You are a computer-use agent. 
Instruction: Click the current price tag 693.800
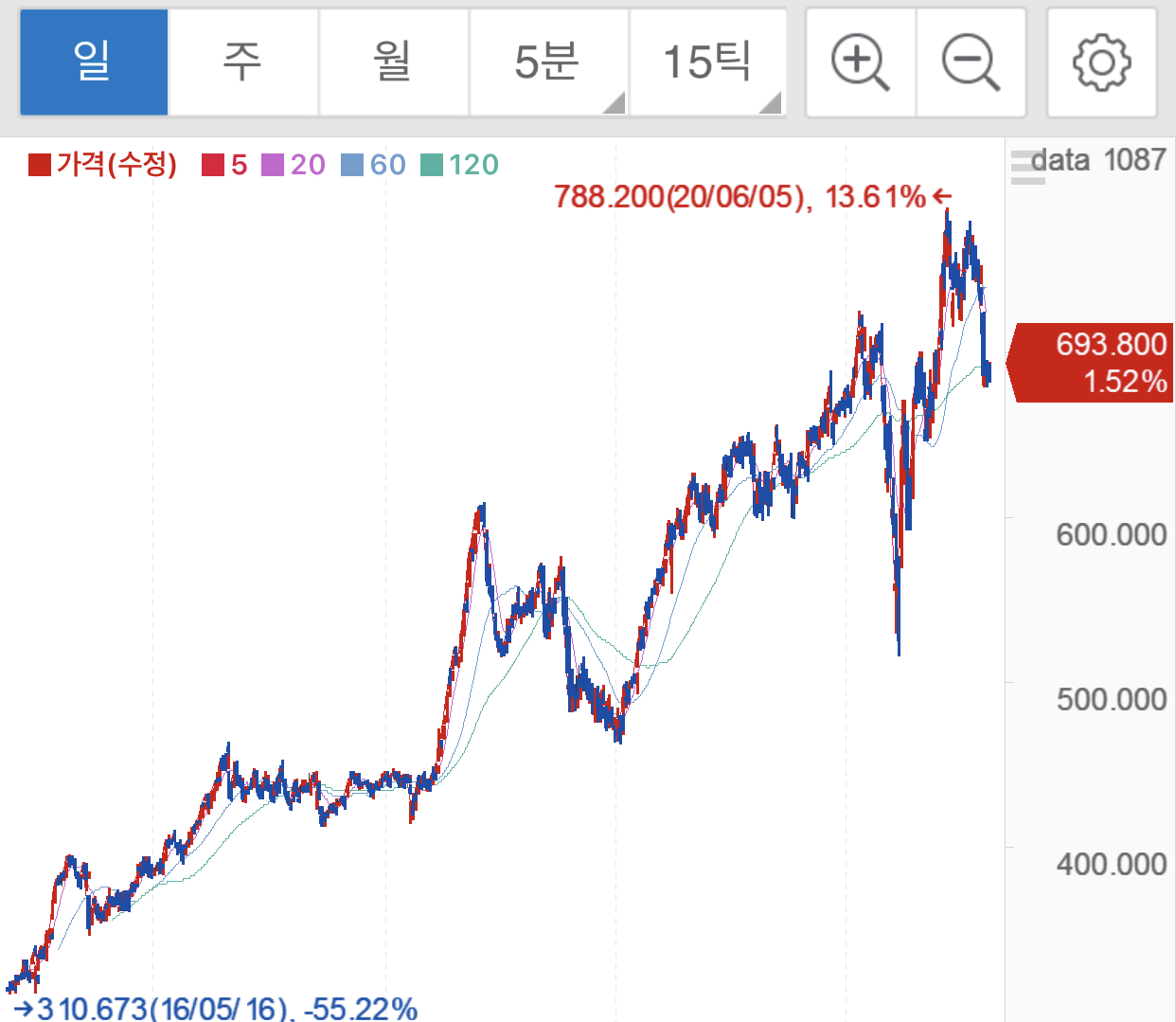1090,363
